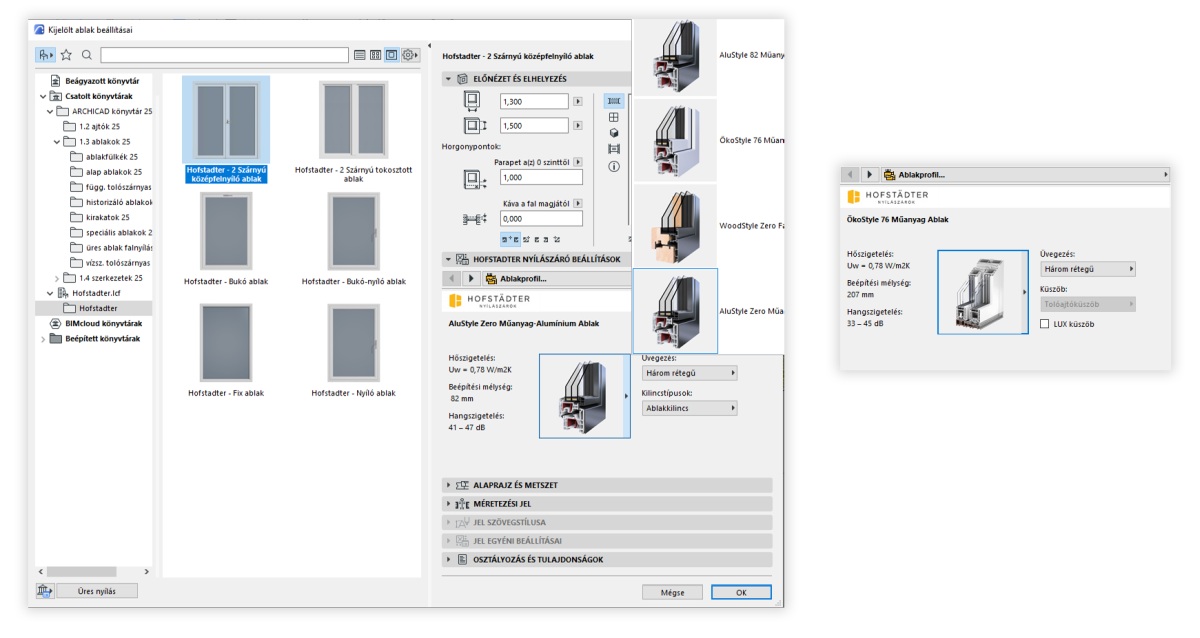Open the profile picture picker in main dialog
1200x638 pixels.
tap(585, 395)
